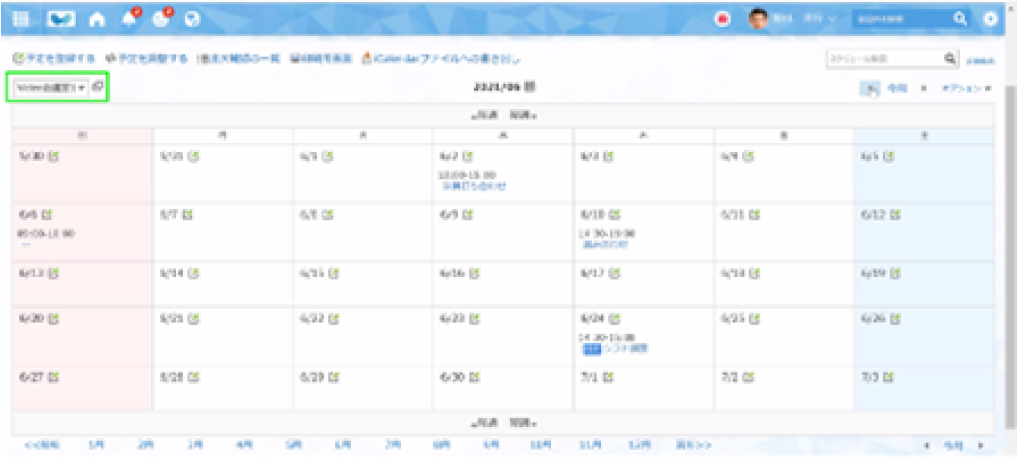Viewport: 1017px width, 470px height.
Task: Click the desknet's logo in the header
Action: (x=62, y=19)
